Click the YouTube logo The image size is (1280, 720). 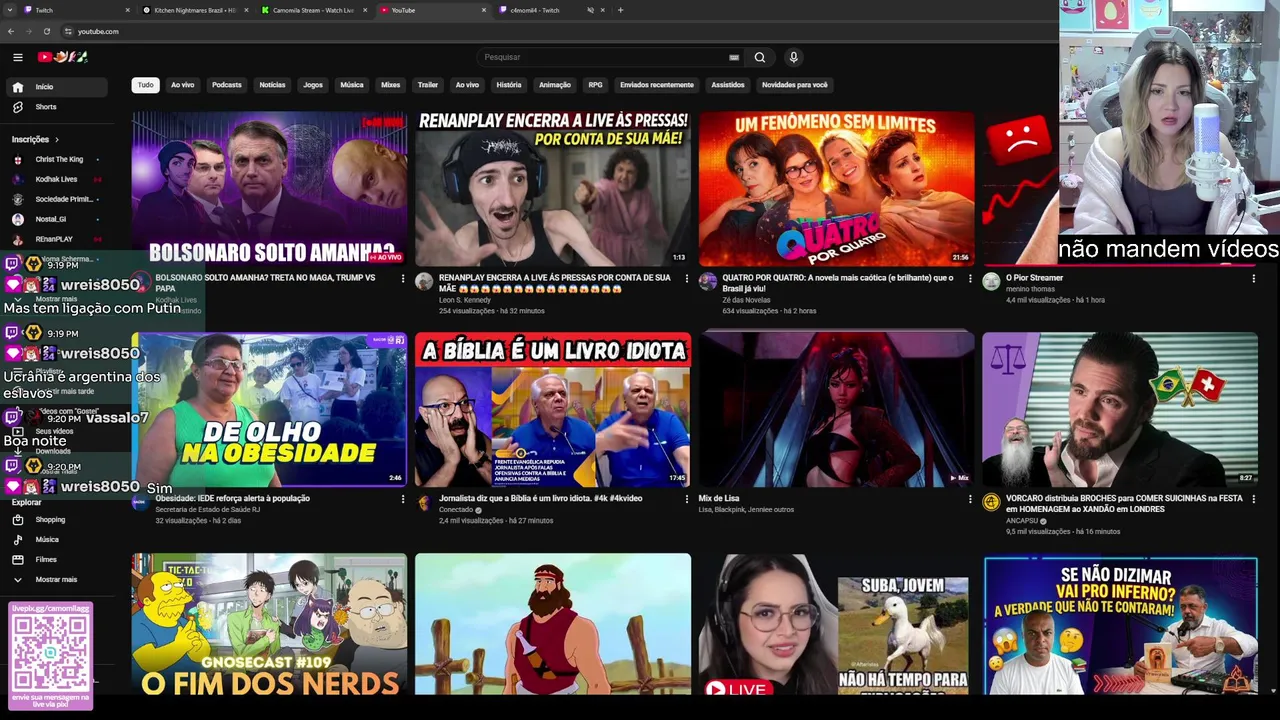pyautogui.click(x=63, y=57)
